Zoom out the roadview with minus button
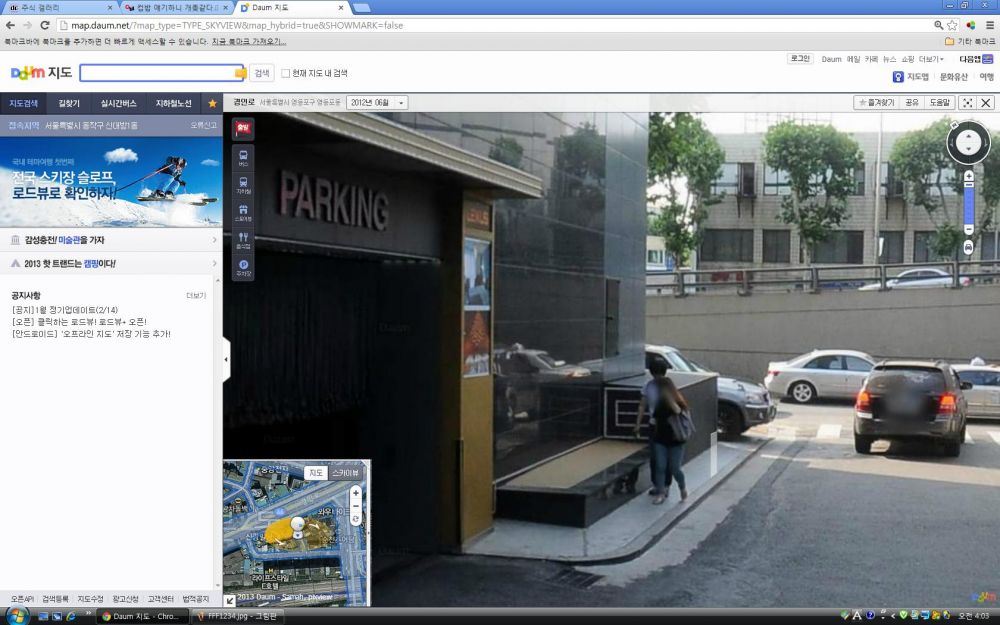 968,229
